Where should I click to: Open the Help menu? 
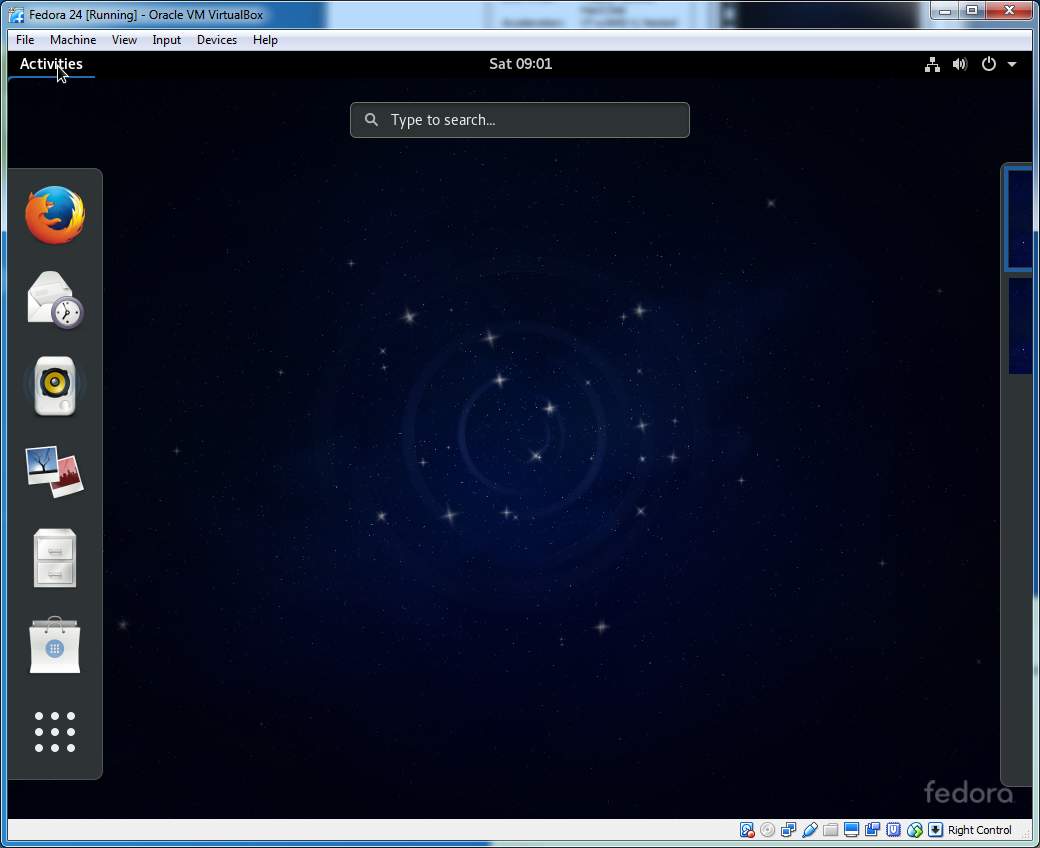point(265,40)
